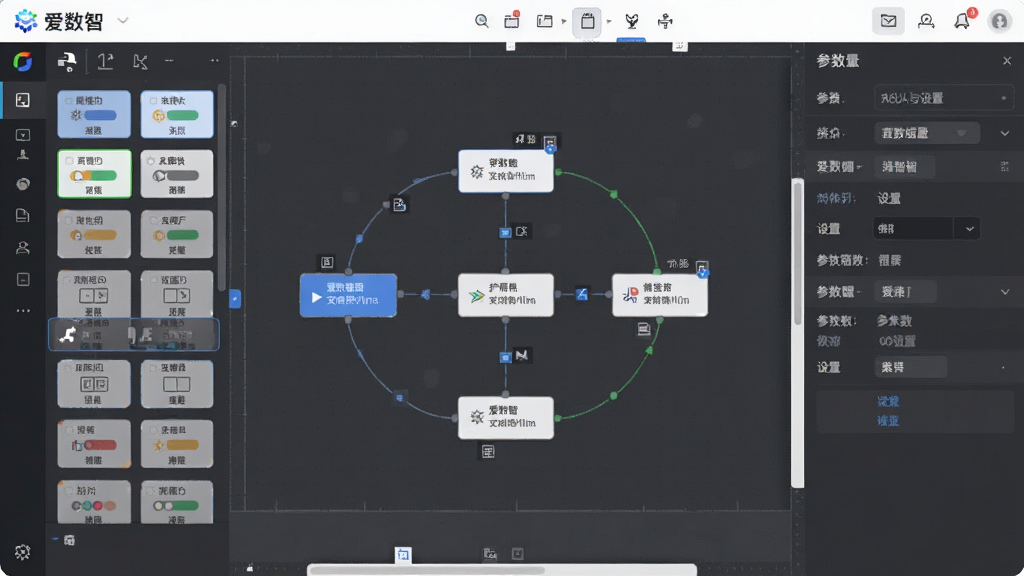Open the notification bell with red badge

tap(962, 21)
